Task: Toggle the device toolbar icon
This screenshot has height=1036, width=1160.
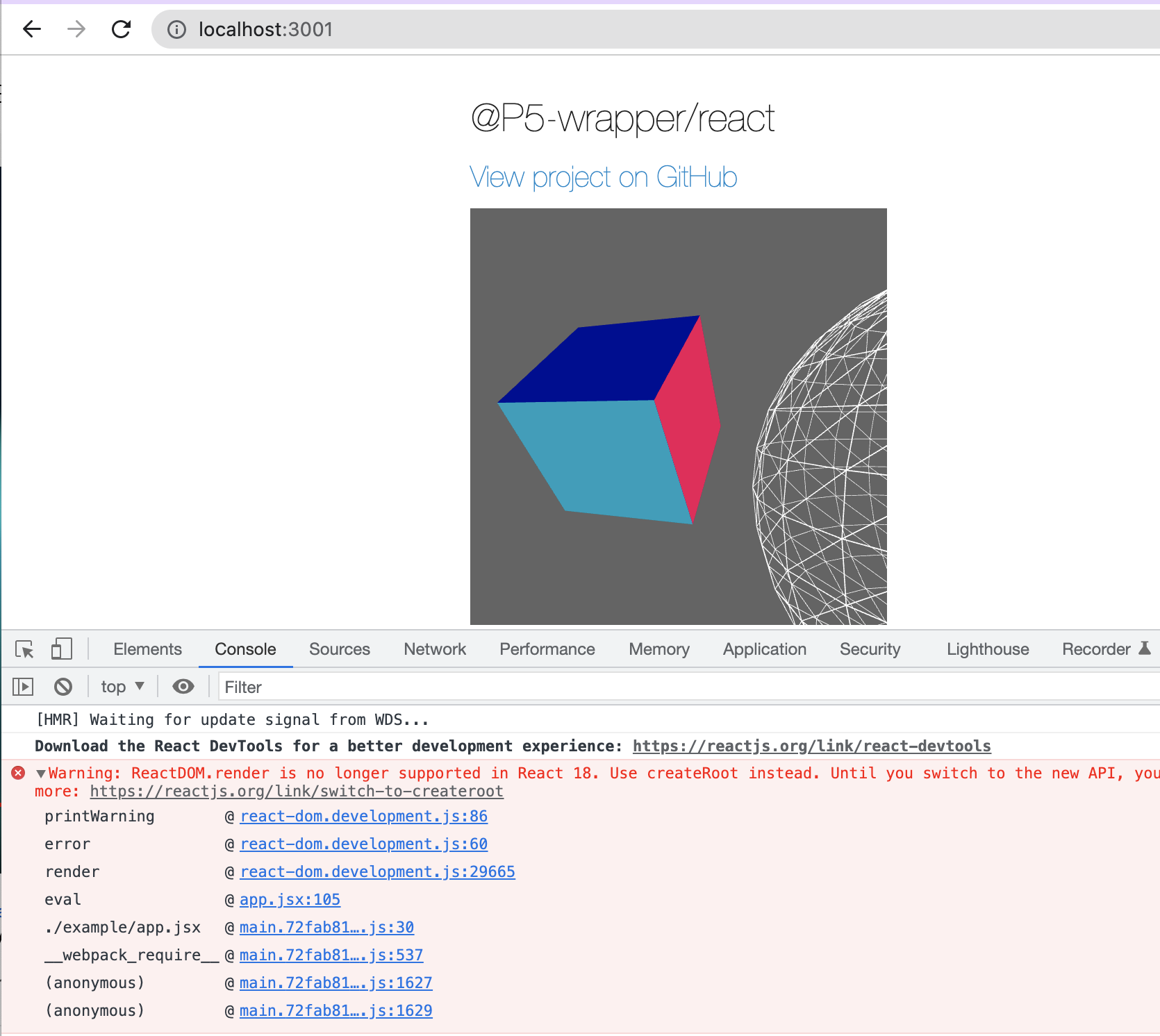Action: (x=62, y=649)
